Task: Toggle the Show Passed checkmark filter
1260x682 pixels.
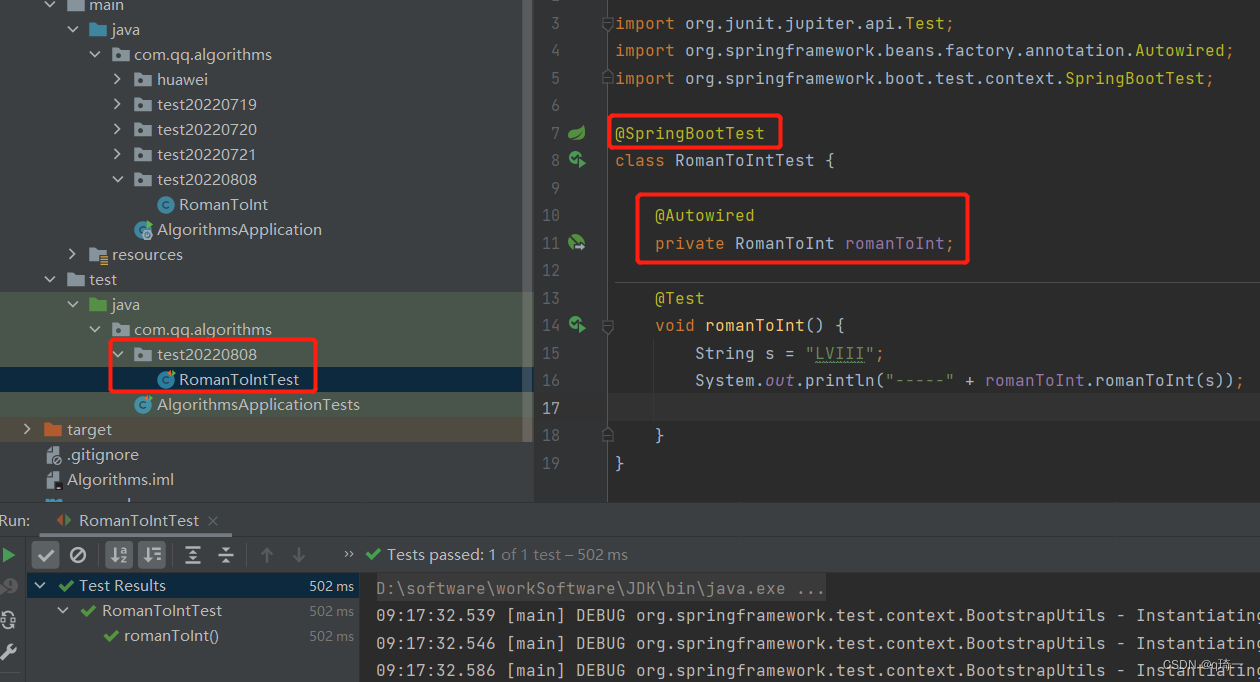Action: [46, 555]
